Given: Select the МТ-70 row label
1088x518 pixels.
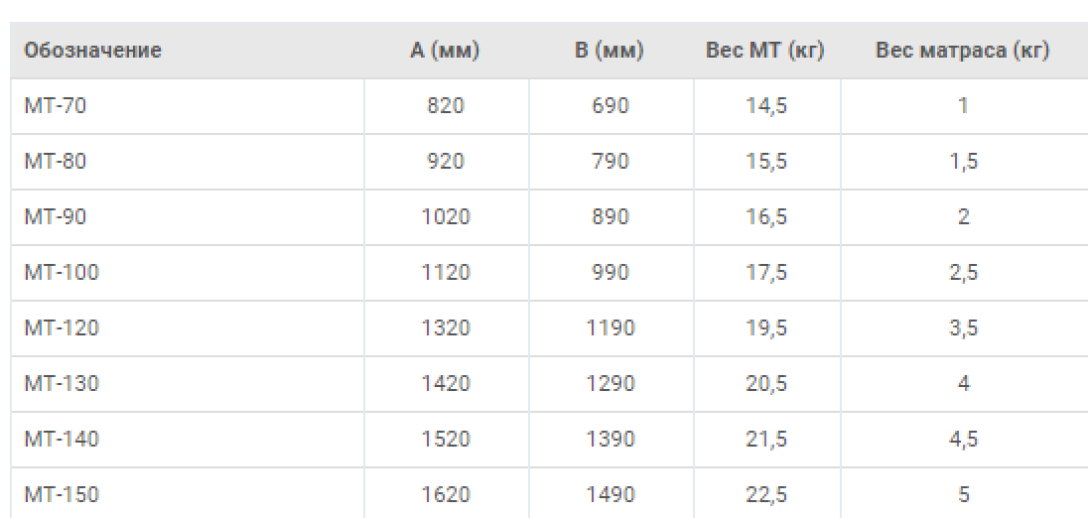Looking at the screenshot, I should (x=55, y=105).
